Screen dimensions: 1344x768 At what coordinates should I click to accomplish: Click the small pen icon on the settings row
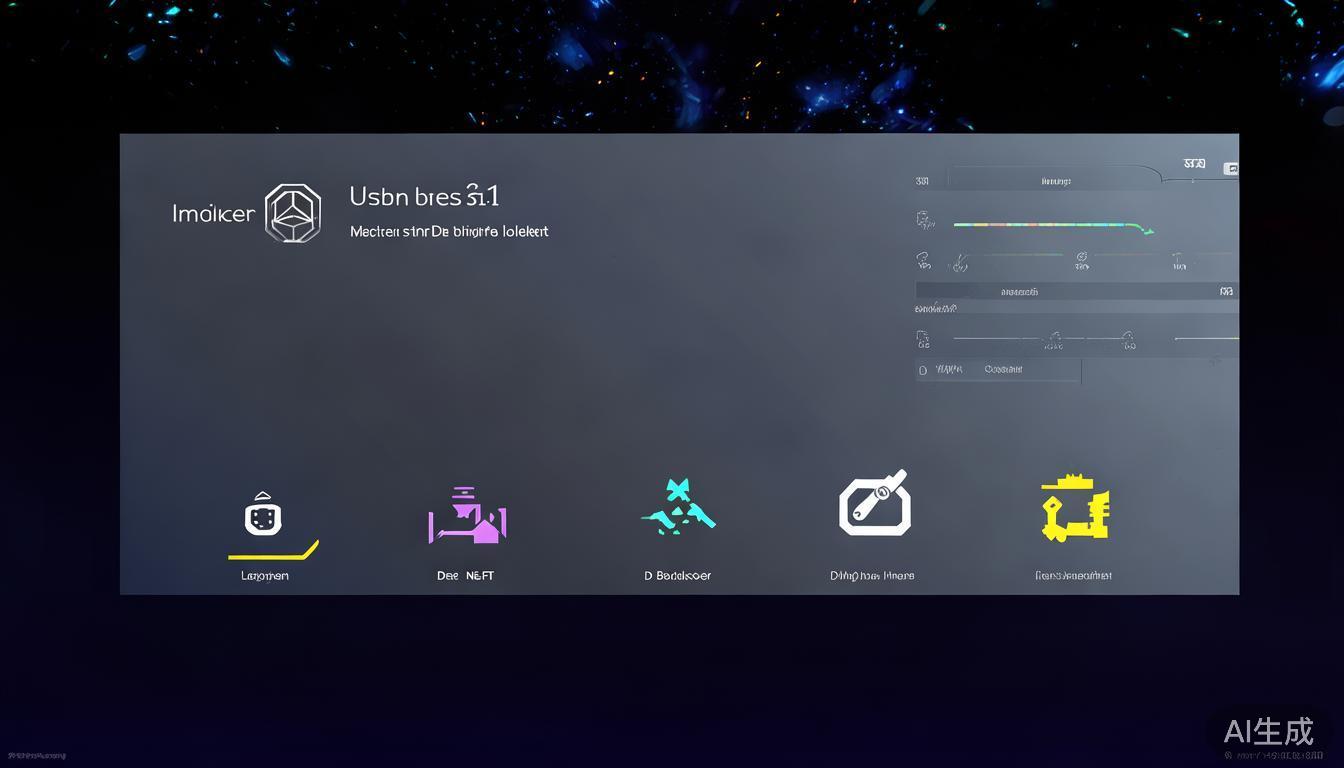960,262
